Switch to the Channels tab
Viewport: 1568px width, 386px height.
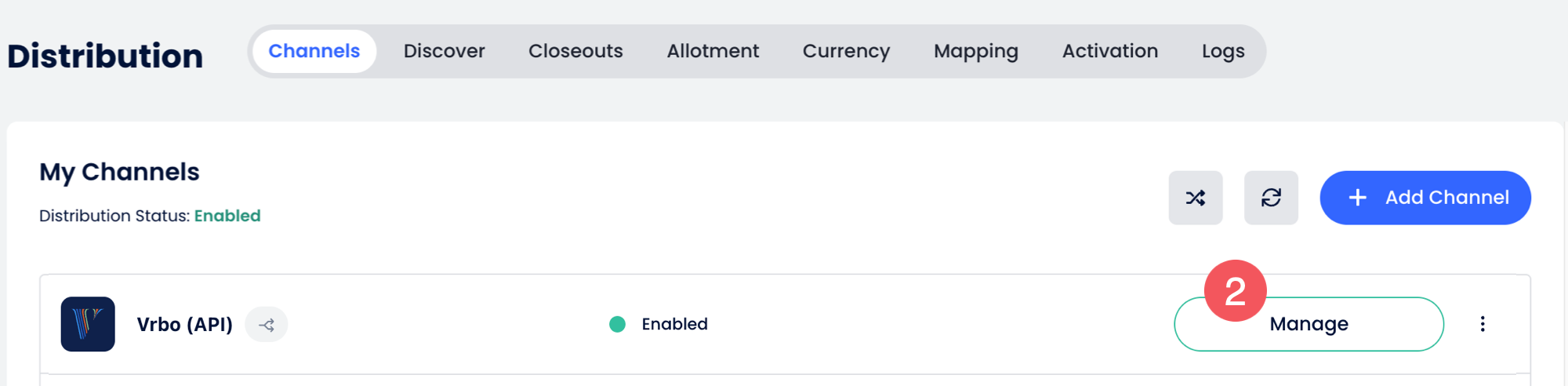click(314, 51)
